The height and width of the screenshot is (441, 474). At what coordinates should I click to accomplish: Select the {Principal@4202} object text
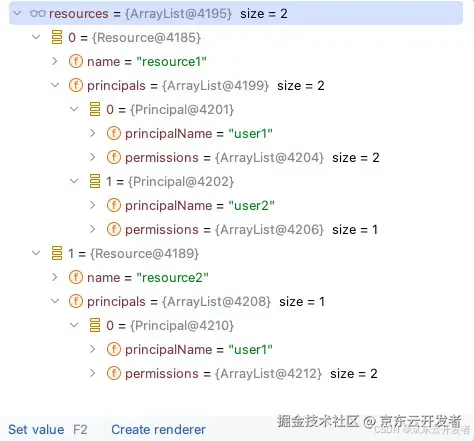[x=181, y=182]
